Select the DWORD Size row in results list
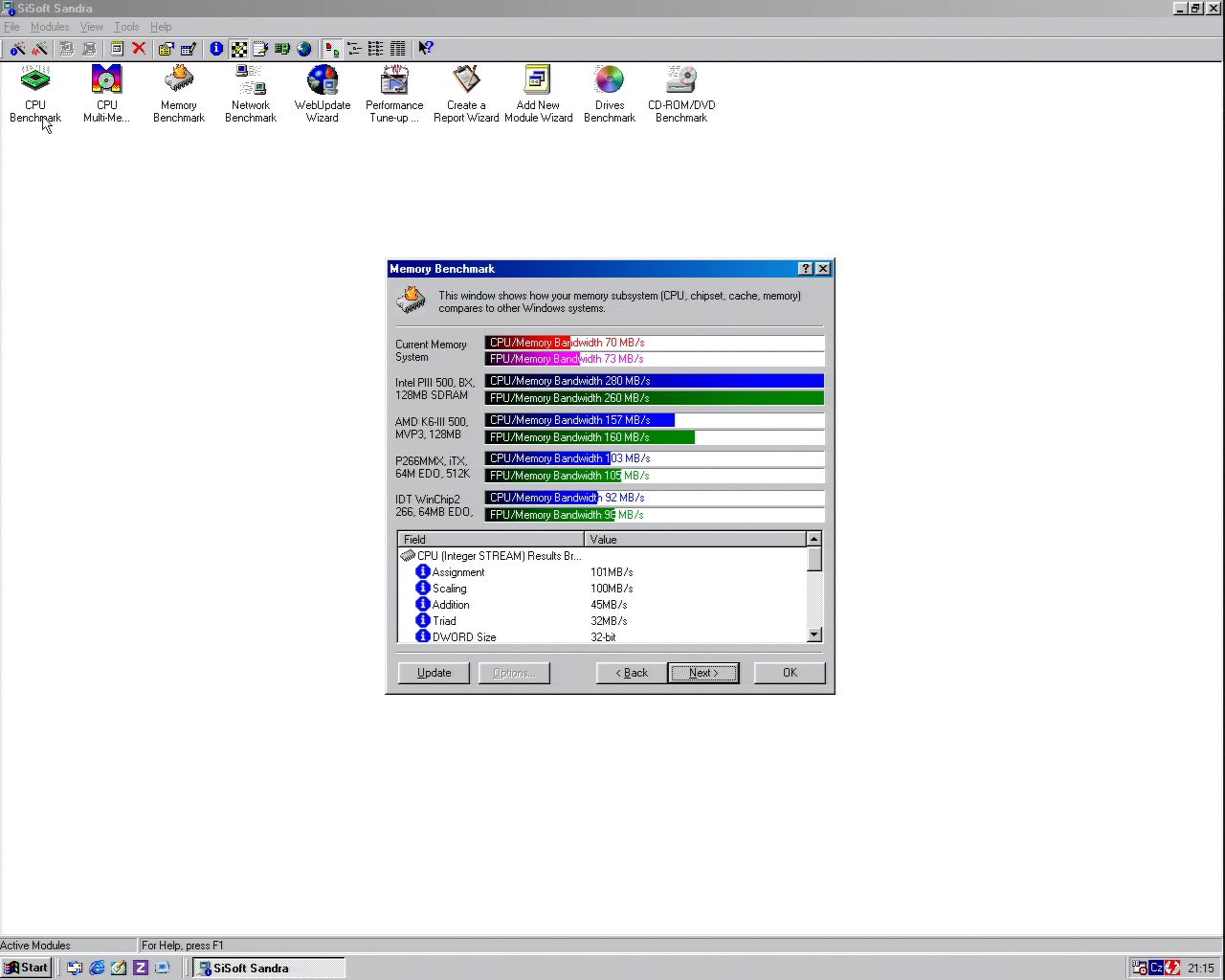1225x980 pixels. point(602,636)
